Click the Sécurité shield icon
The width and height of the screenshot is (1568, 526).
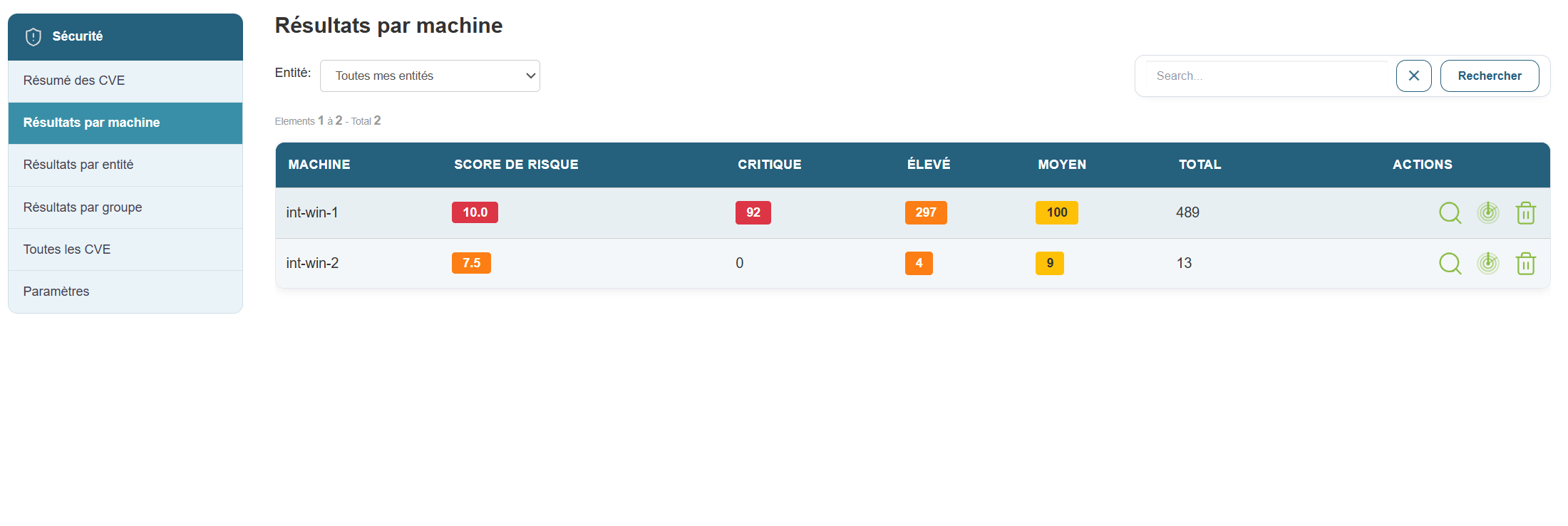pyautogui.click(x=33, y=36)
